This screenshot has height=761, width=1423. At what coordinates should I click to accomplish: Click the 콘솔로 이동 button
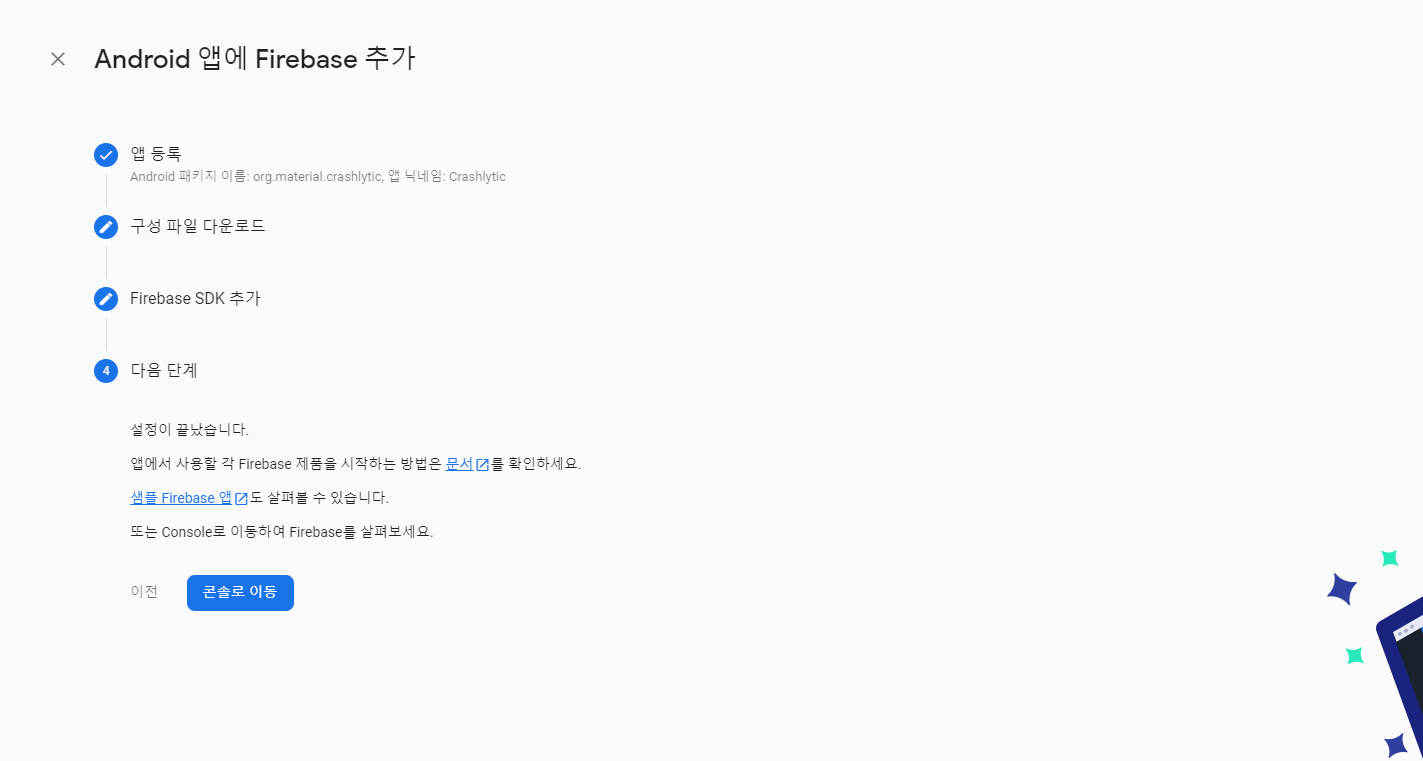pyautogui.click(x=240, y=592)
